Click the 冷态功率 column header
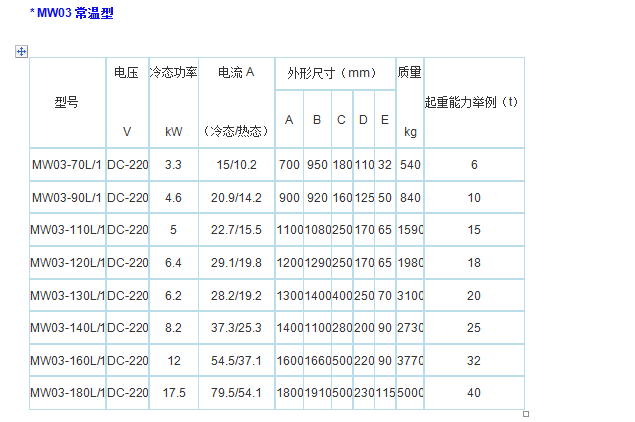Screen dimensions: 635x422 pyautogui.click(x=173, y=73)
